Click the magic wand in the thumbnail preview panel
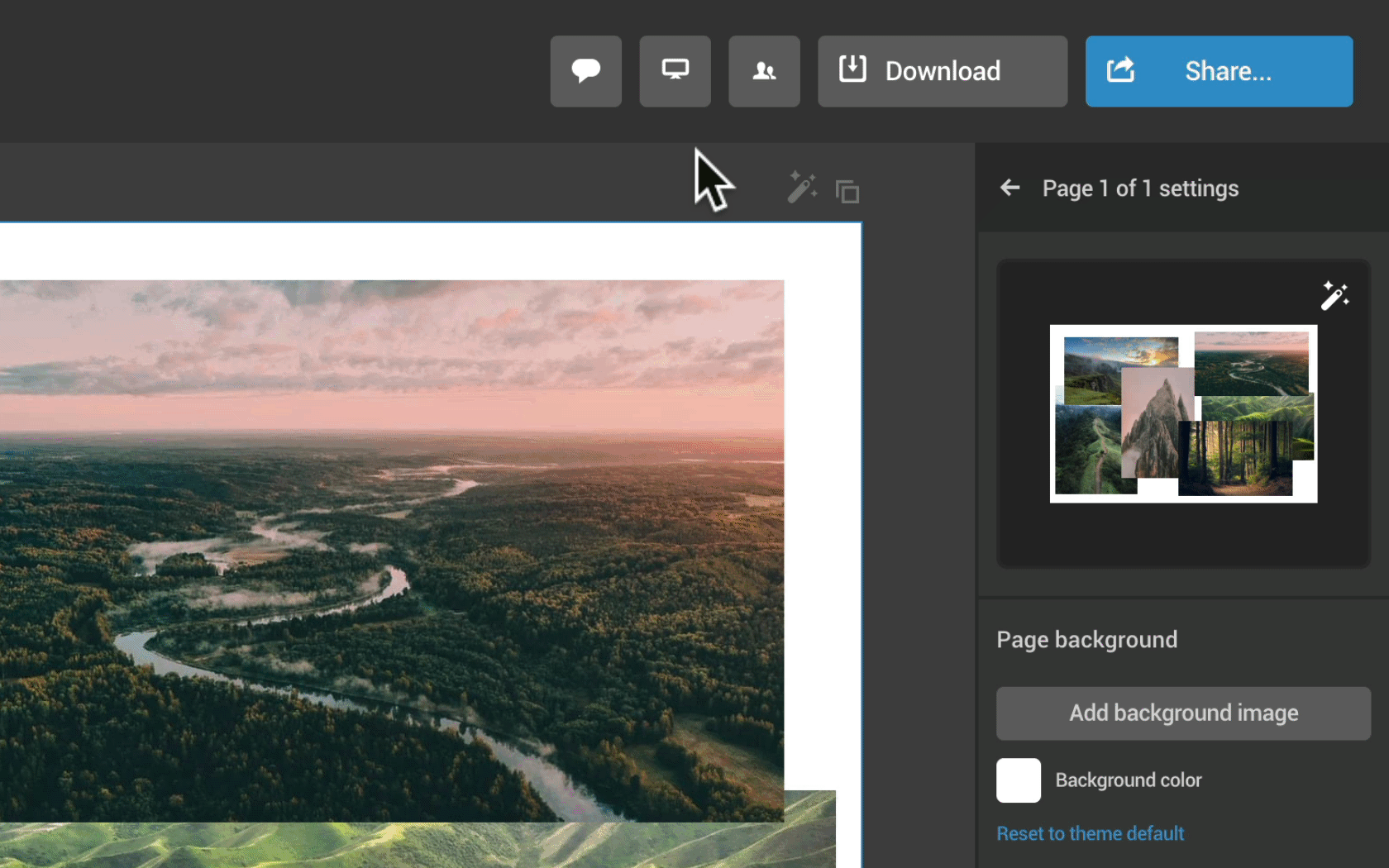The width and height of the screenshot is (1389, 868). [1334, 295]
